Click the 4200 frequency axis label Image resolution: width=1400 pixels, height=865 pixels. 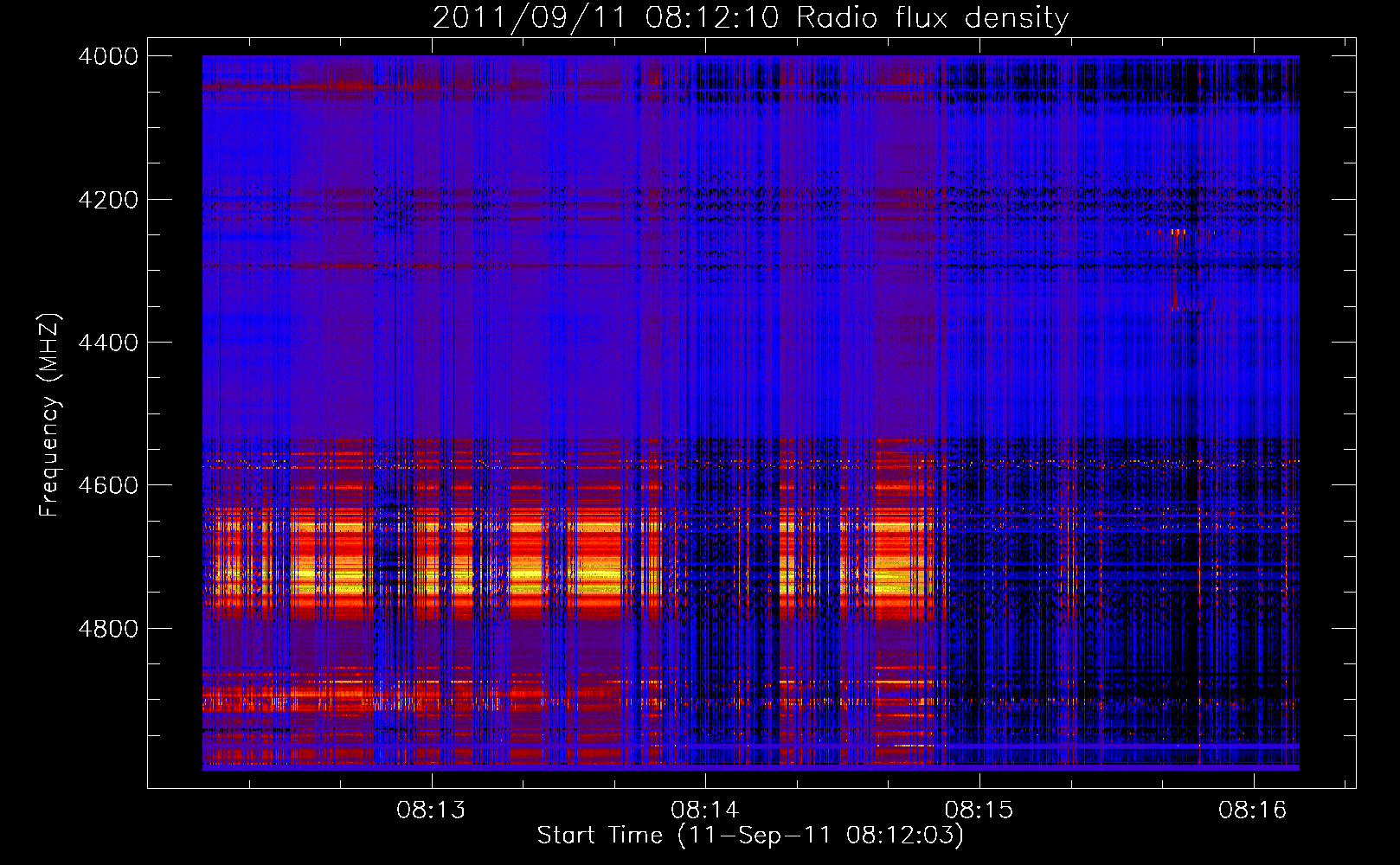[108, 200]
